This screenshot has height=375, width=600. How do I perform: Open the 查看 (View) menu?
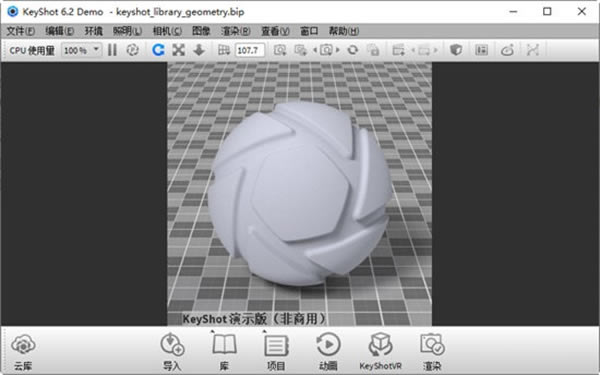coord(275,31)
